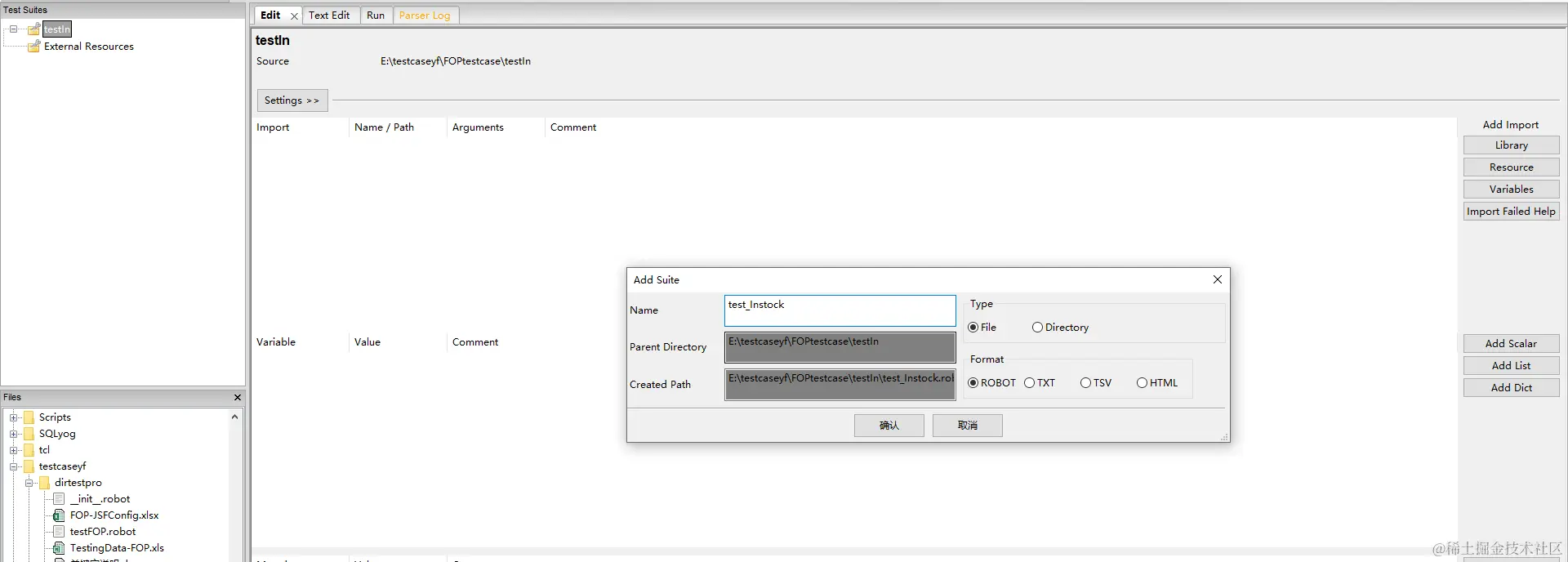This screenshot has height=562, width=1568.
Task: Click the TestingData-FOP.xls Excel icon
Action: click(59, 548)
